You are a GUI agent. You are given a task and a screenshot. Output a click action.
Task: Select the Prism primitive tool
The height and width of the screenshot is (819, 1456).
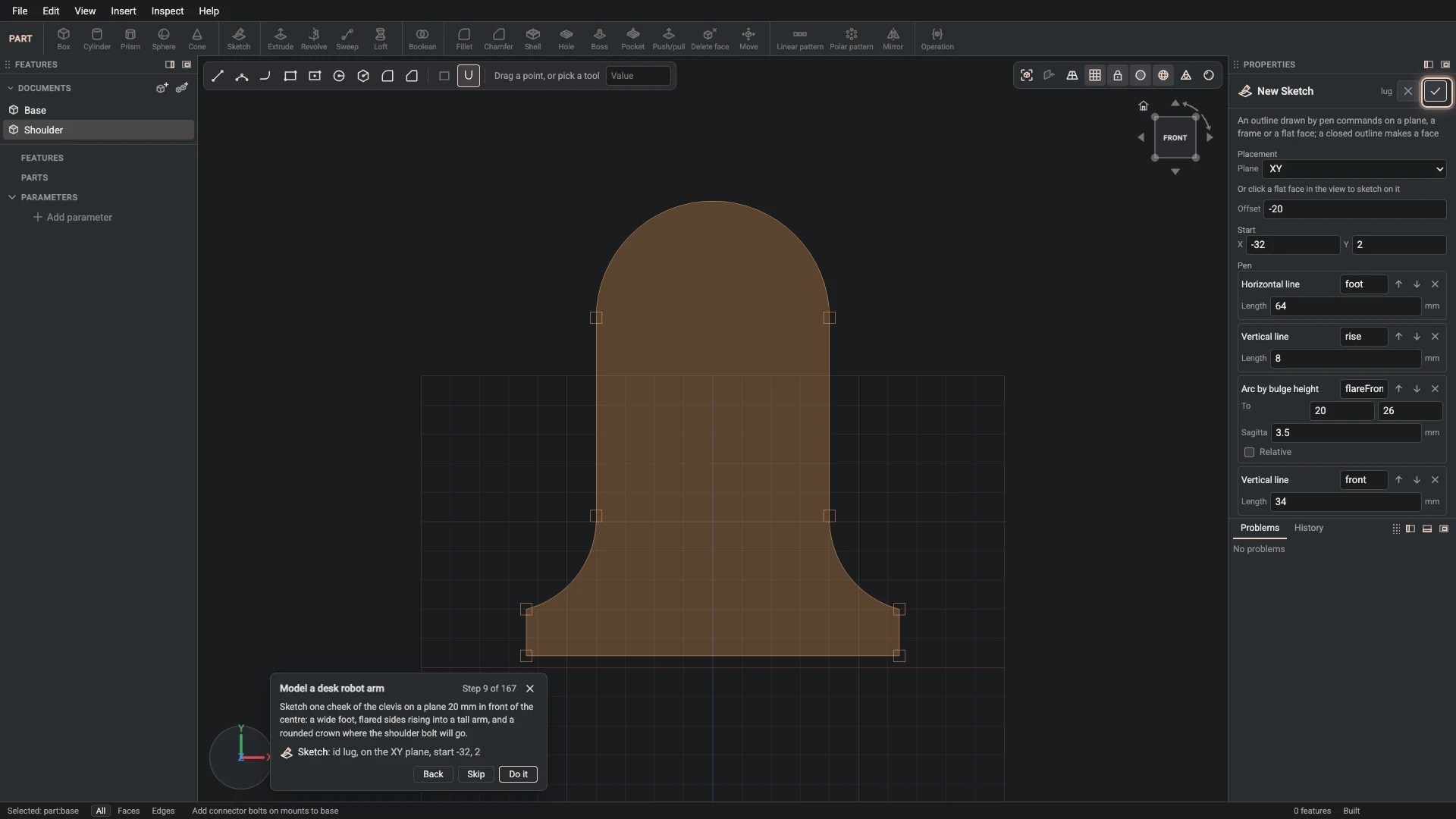[130, 39]
